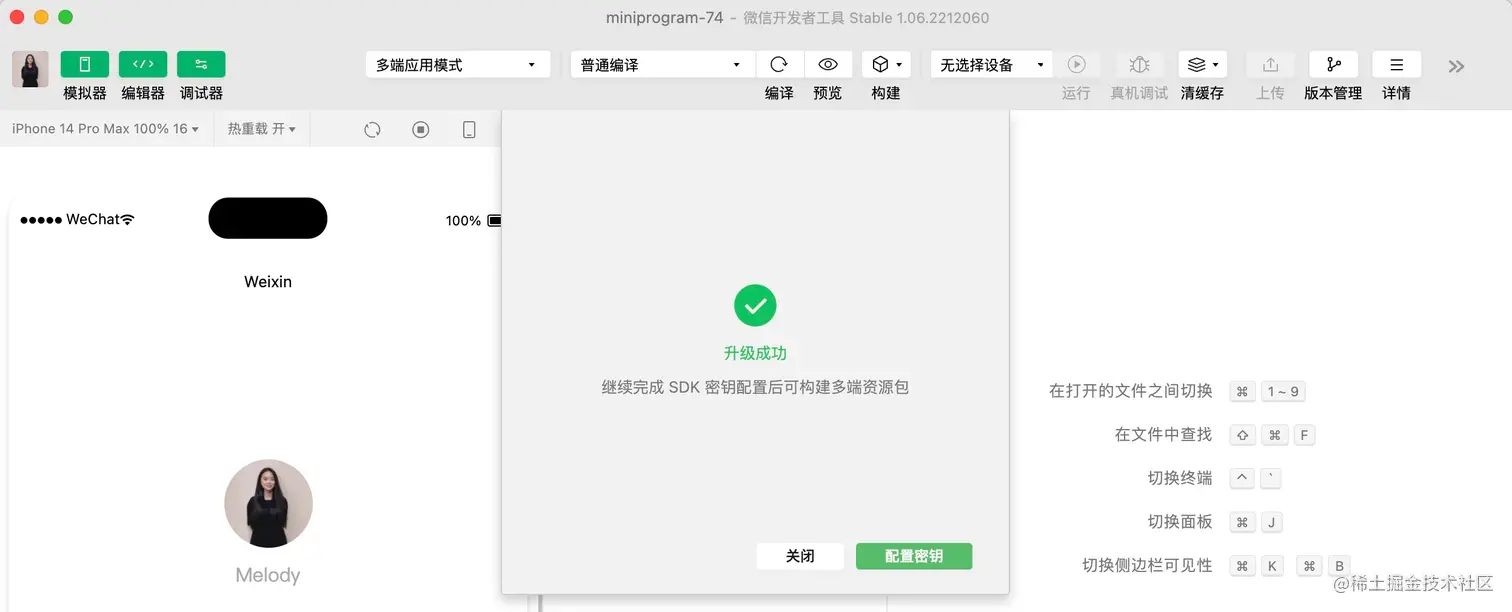Image resolution: width=1512 pixels, height=612 pixels.
Task: Click the 切换终端 shortcut hint
Action: (x=1180, y=478)
